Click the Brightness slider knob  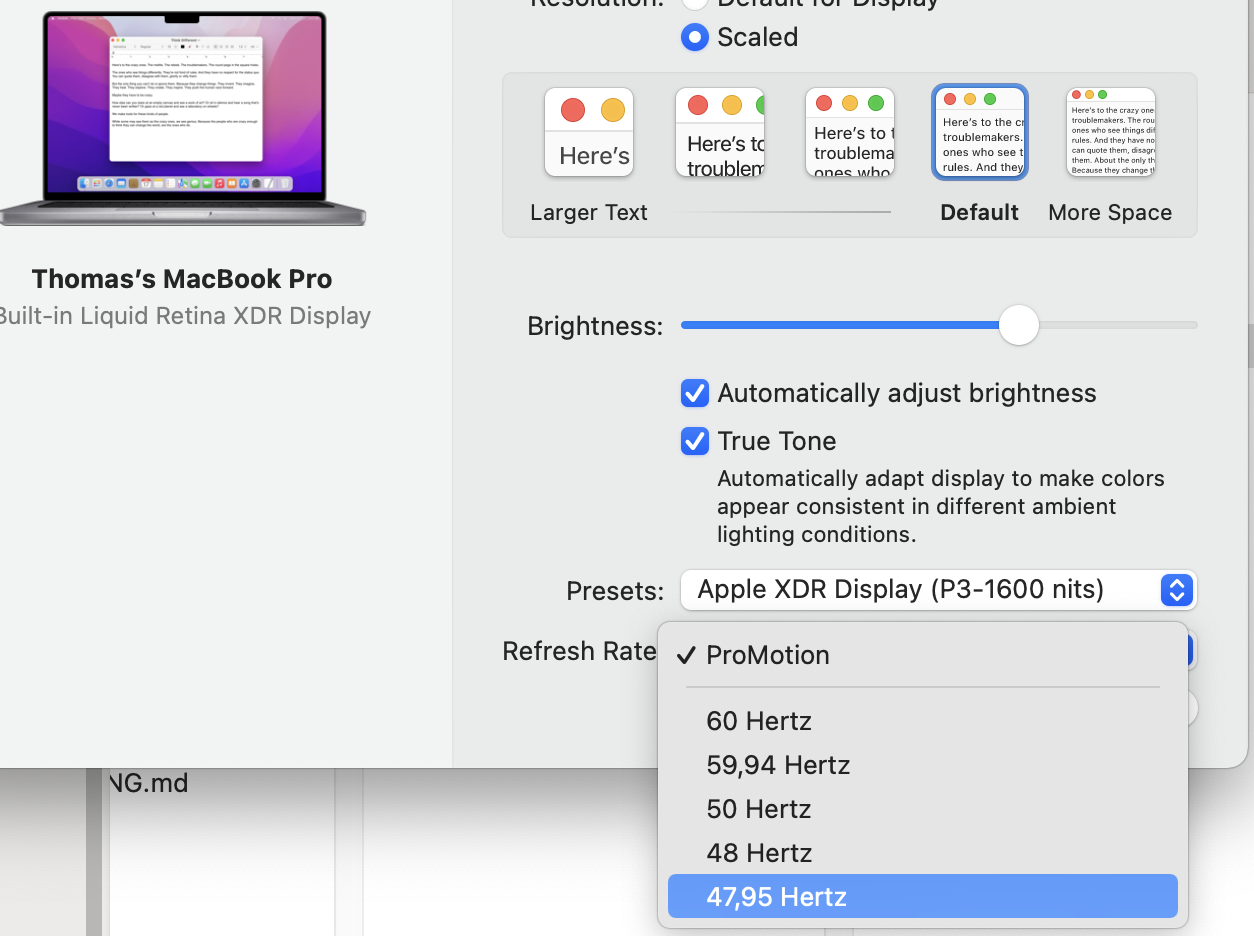(x=1019, y=325)
